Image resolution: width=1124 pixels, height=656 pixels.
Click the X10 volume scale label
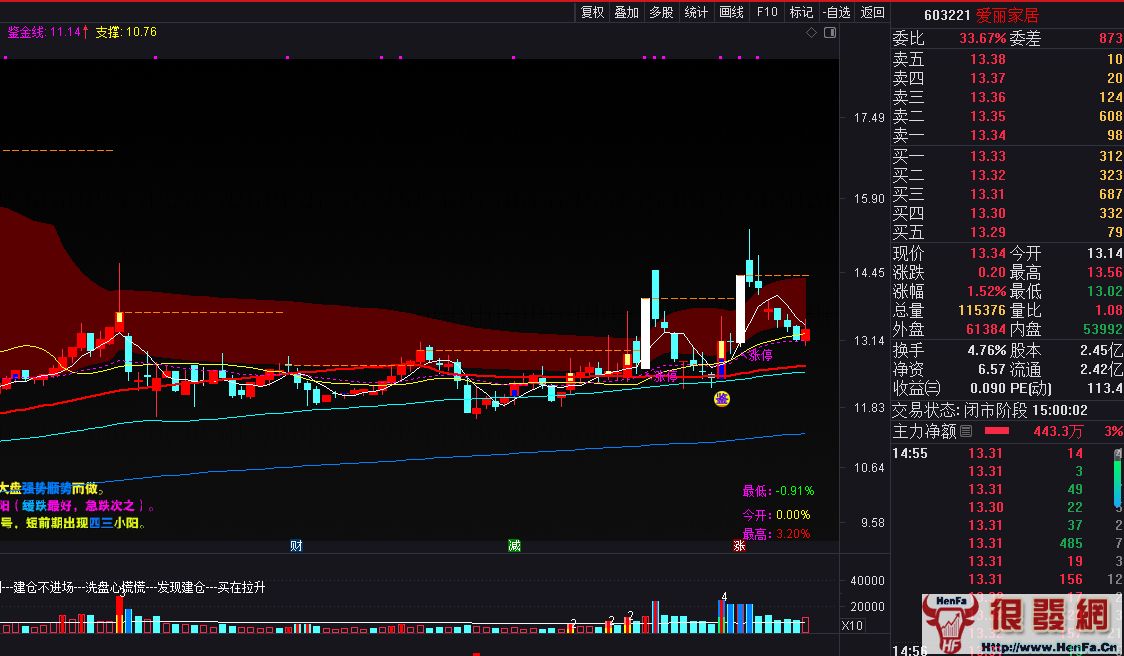[x=853, y=626]
